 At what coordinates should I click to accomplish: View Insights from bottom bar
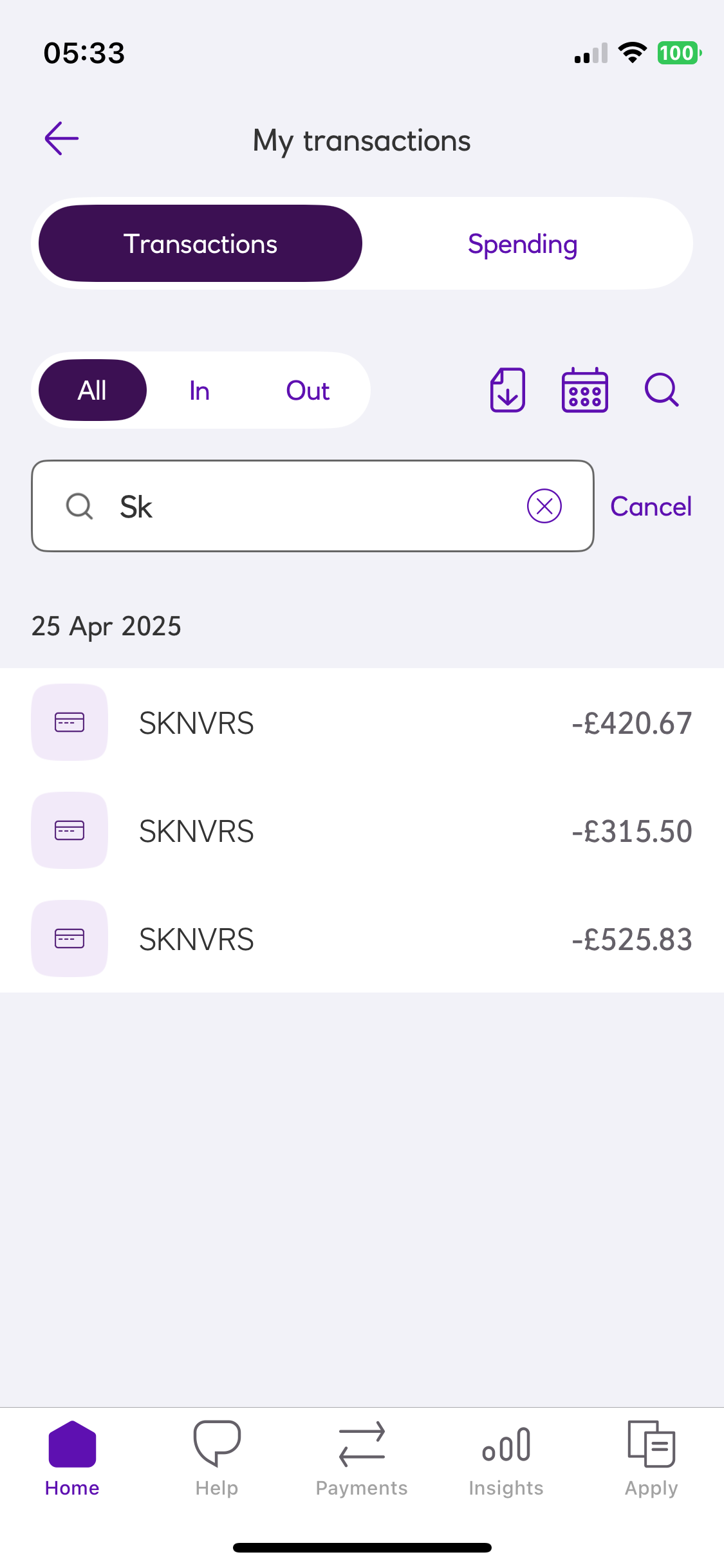tap(506, 1459)
